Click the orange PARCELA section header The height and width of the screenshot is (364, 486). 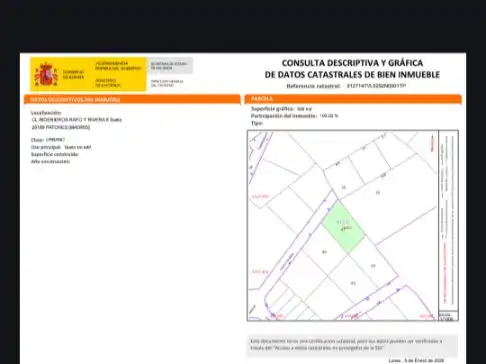click(353, 99)
